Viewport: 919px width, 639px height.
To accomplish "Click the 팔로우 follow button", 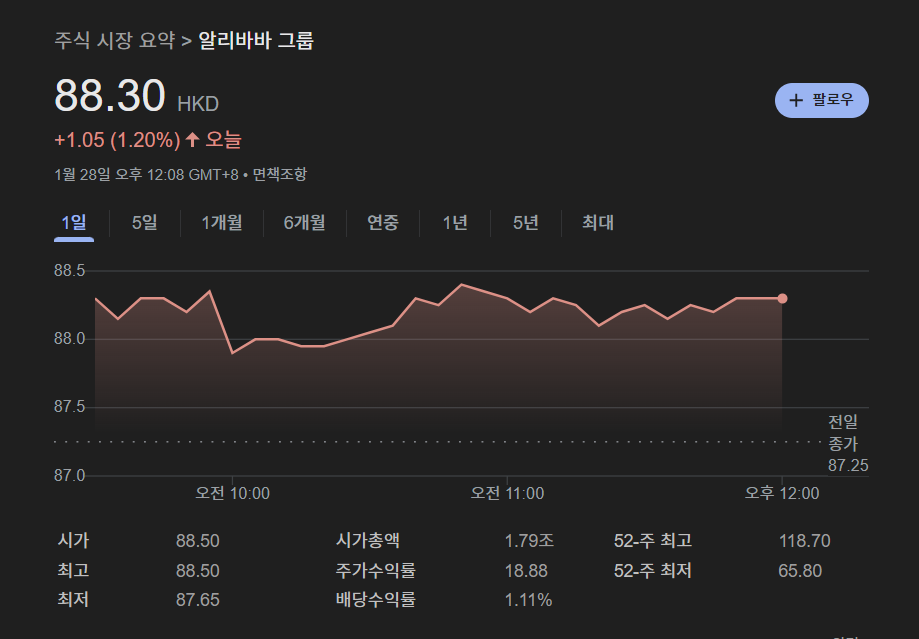I will 822,100.
